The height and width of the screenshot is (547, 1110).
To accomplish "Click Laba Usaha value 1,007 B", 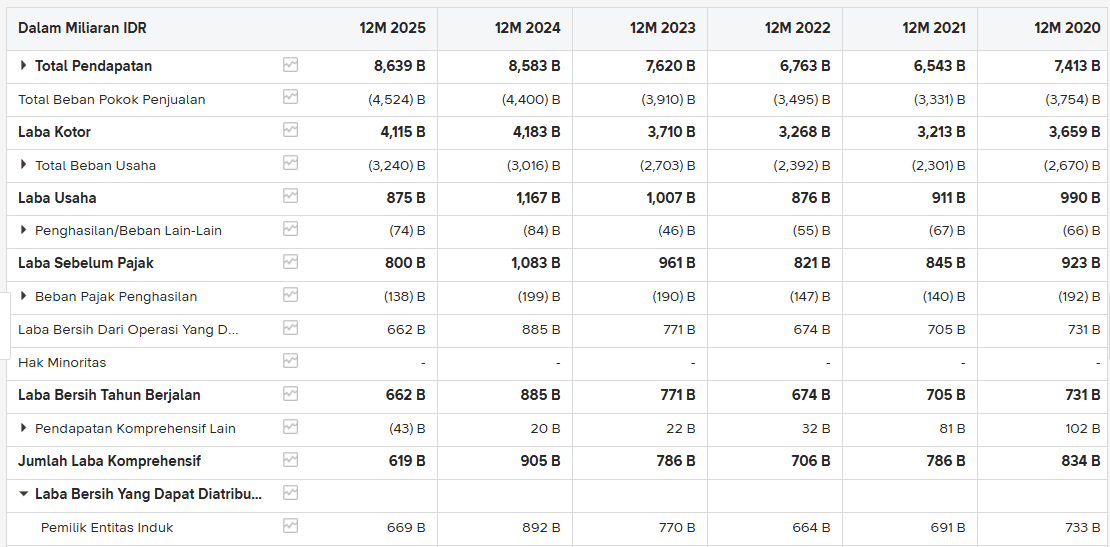I will [x=670, y=198].
